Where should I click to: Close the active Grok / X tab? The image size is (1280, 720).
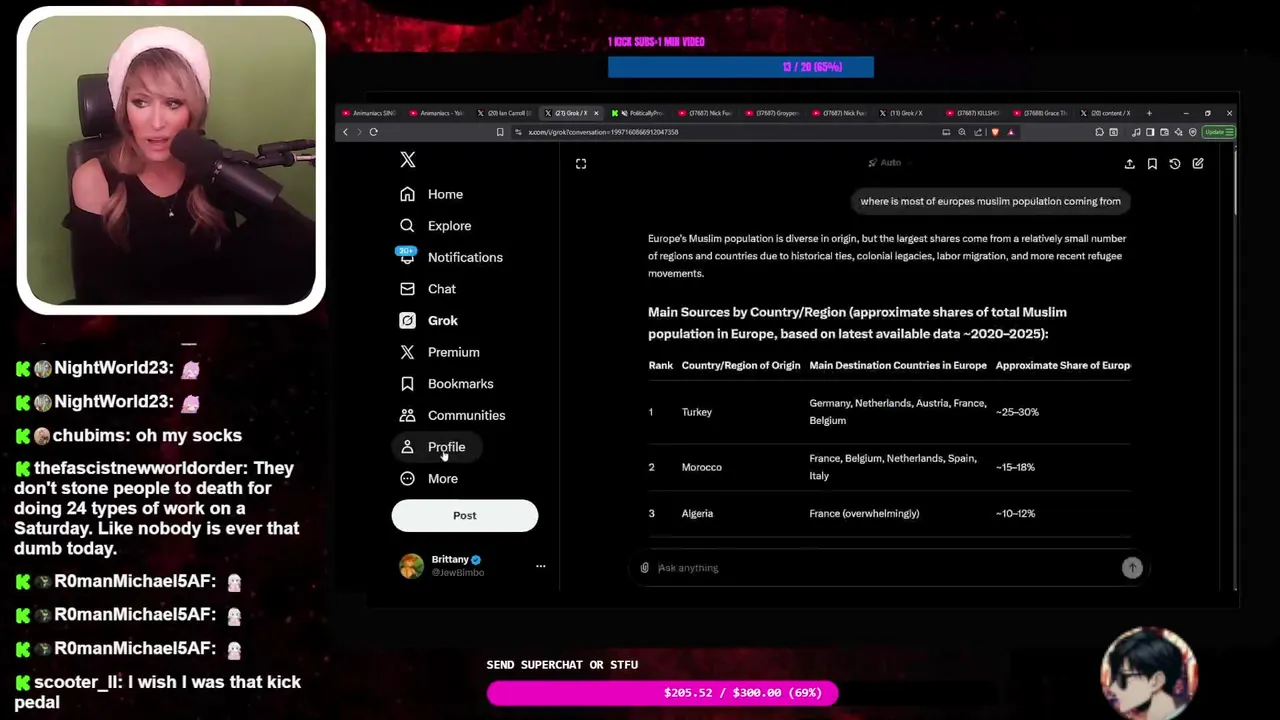596,113
